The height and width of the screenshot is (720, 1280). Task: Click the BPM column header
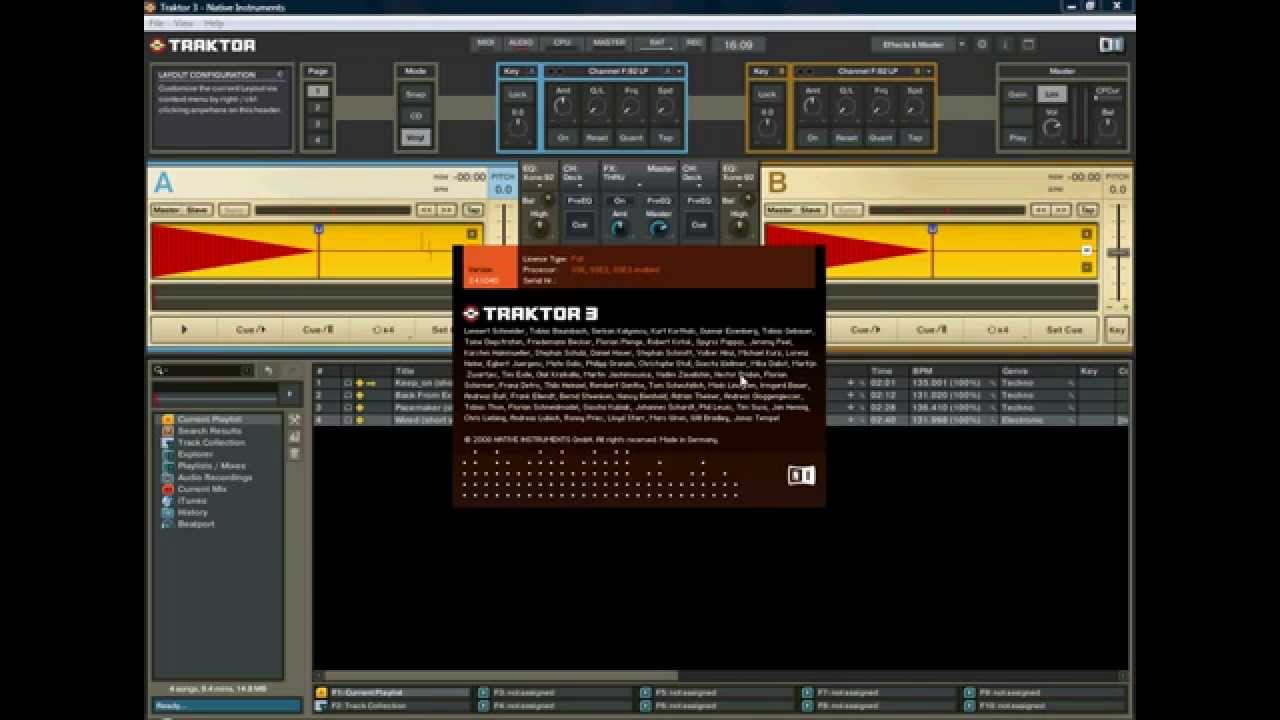click(953, 371)
